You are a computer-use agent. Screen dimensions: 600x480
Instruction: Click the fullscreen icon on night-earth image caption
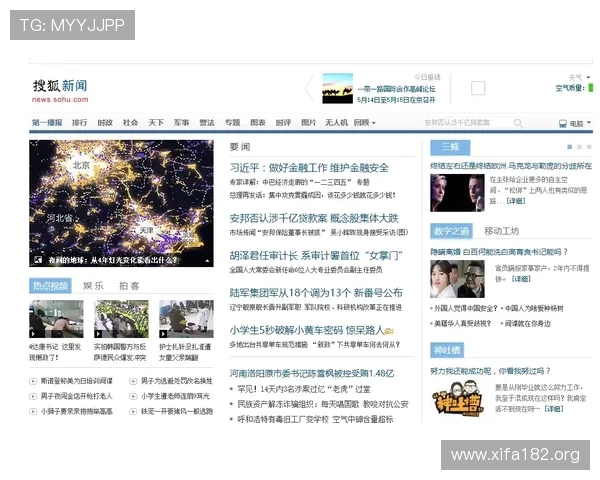(x=38, y=260)
